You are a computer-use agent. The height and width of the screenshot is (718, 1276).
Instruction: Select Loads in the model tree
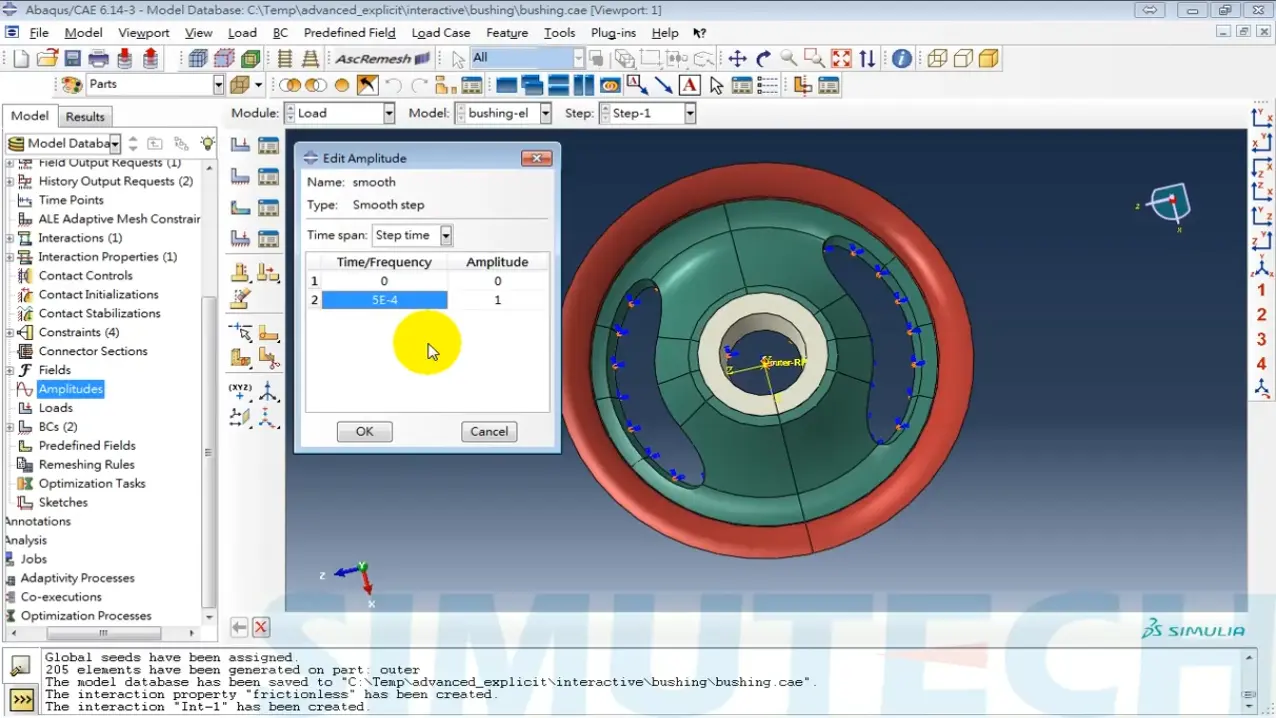[55, 408]
